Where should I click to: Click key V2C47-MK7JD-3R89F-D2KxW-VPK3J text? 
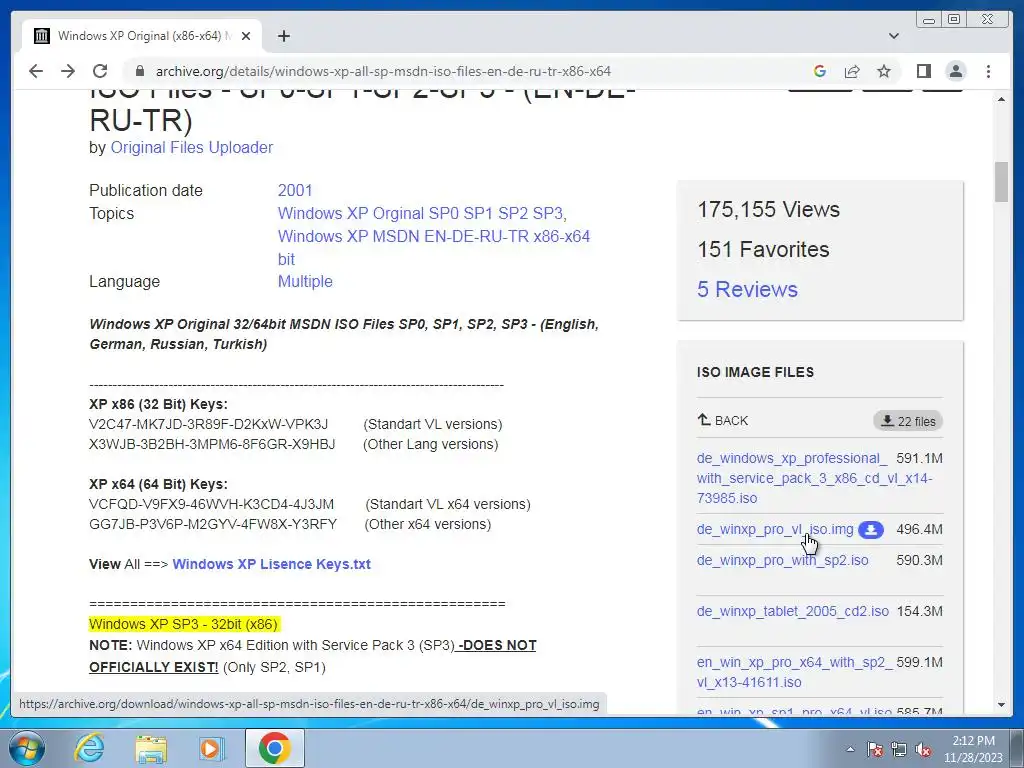pyautogui.click(x=208, y=424)
